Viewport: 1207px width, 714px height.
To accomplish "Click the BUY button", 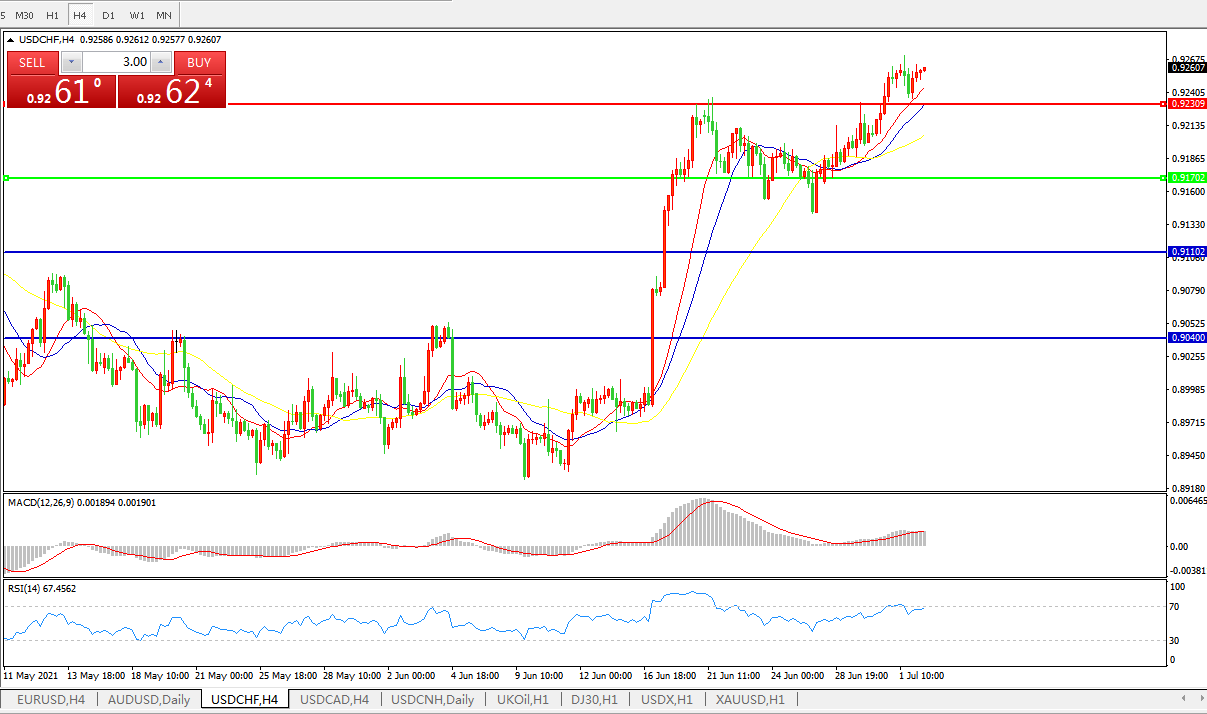I will click(x=199, y=62).
